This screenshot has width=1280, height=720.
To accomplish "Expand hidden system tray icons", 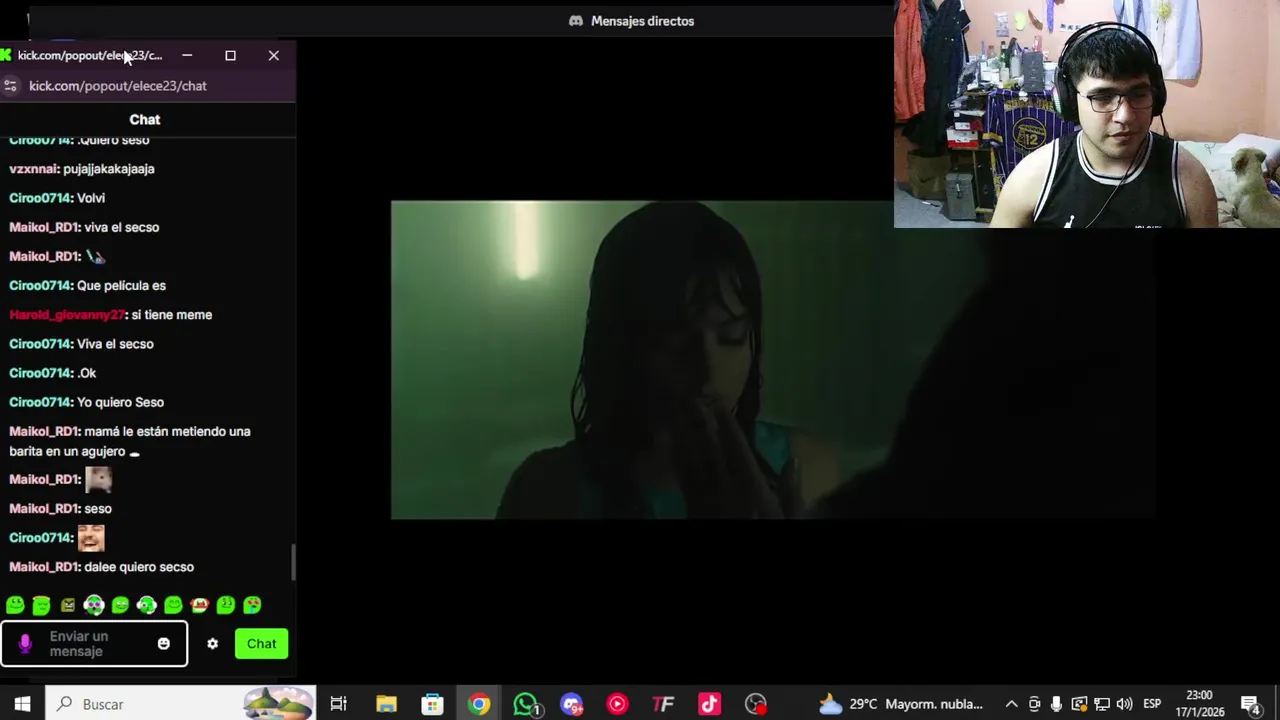I will (1011, 704).
